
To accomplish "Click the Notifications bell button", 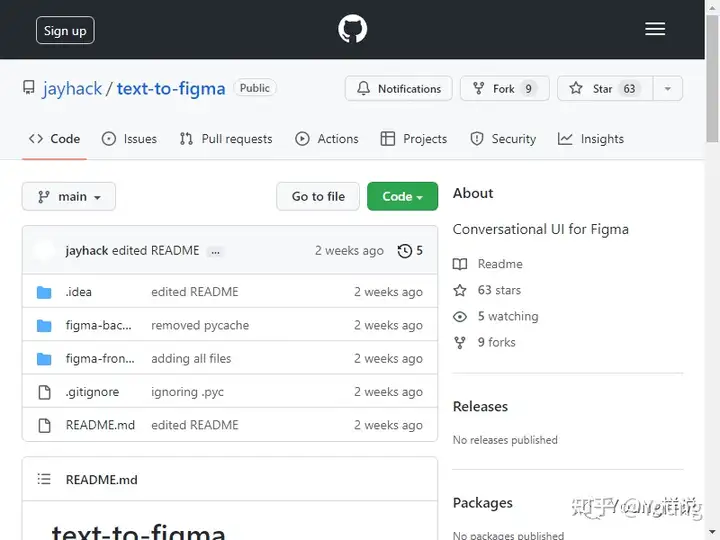I will pyautogui.click(x=399, y=88).
